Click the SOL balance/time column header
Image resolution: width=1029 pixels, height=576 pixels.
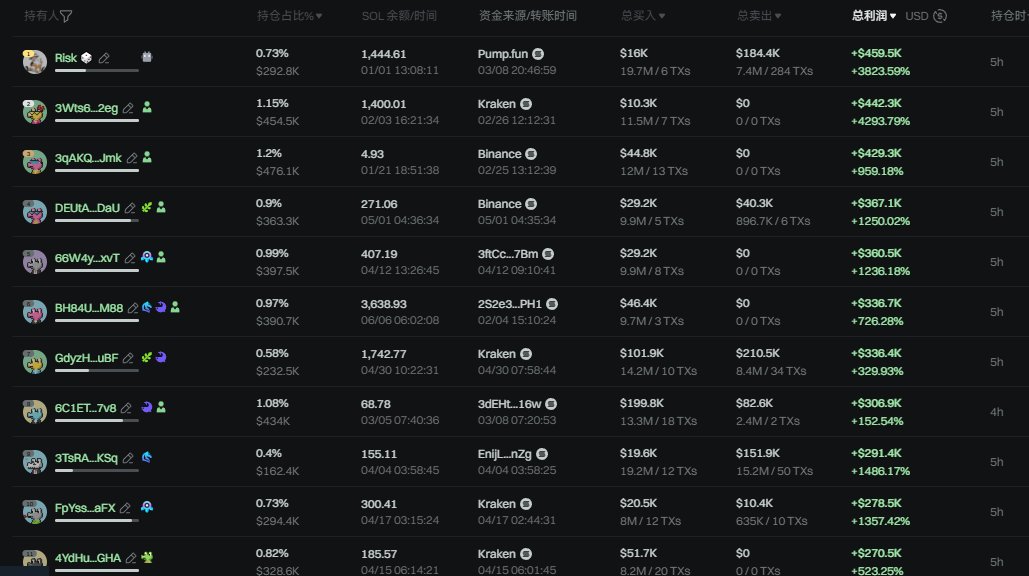pos(399,16)
